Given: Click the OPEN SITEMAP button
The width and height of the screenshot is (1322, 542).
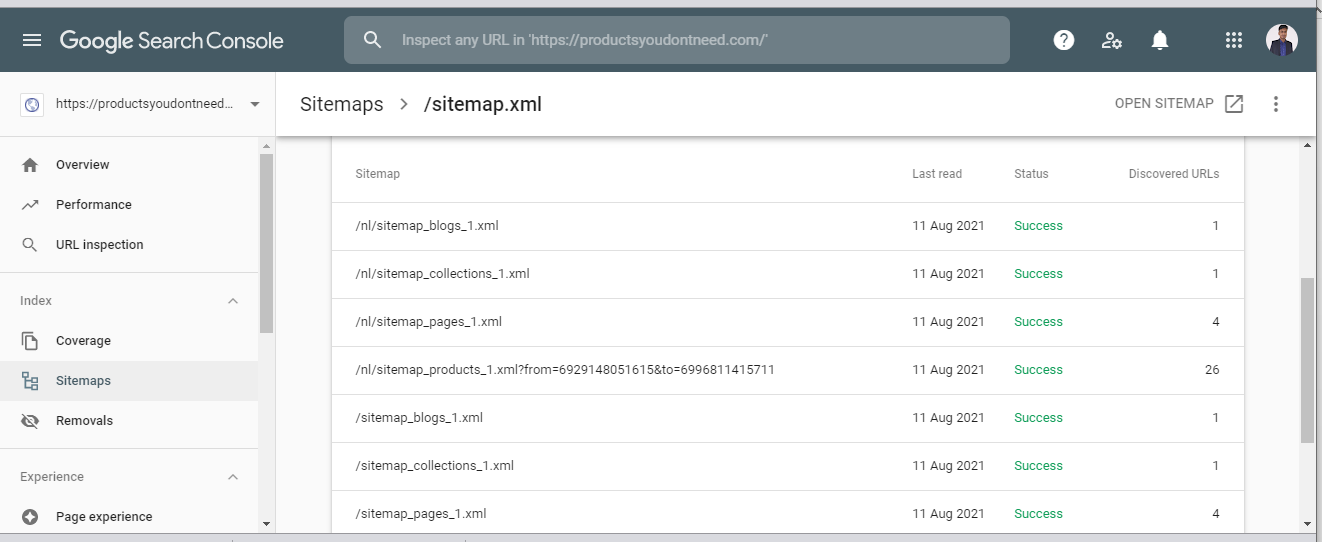Looking at the screenshot, I should click(1179, 104).
